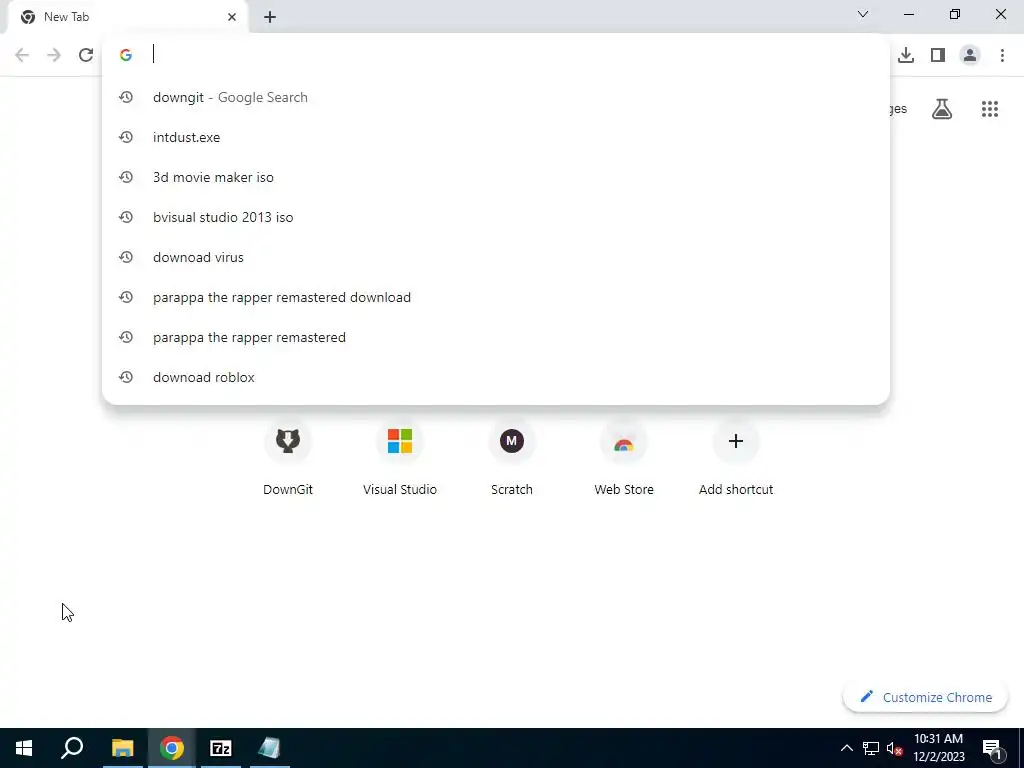
Task: Open the Downloads icon in toolbar
Action: (x=905, y=55)
